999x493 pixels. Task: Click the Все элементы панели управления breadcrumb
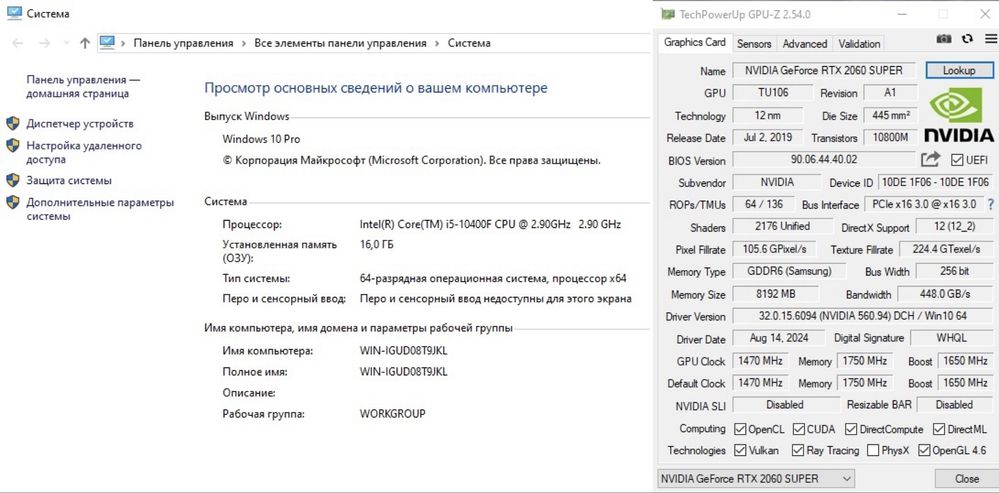click(340, 43)
